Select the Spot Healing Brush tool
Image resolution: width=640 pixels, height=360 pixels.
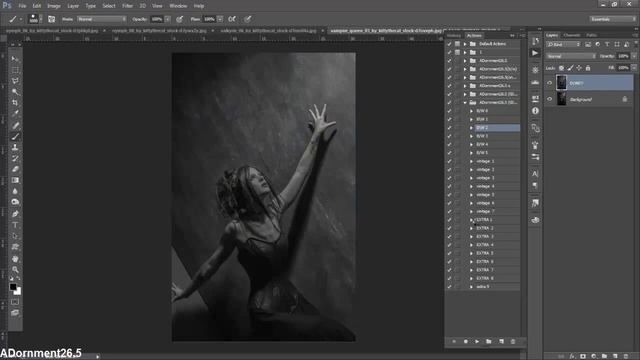pos(15,125)
